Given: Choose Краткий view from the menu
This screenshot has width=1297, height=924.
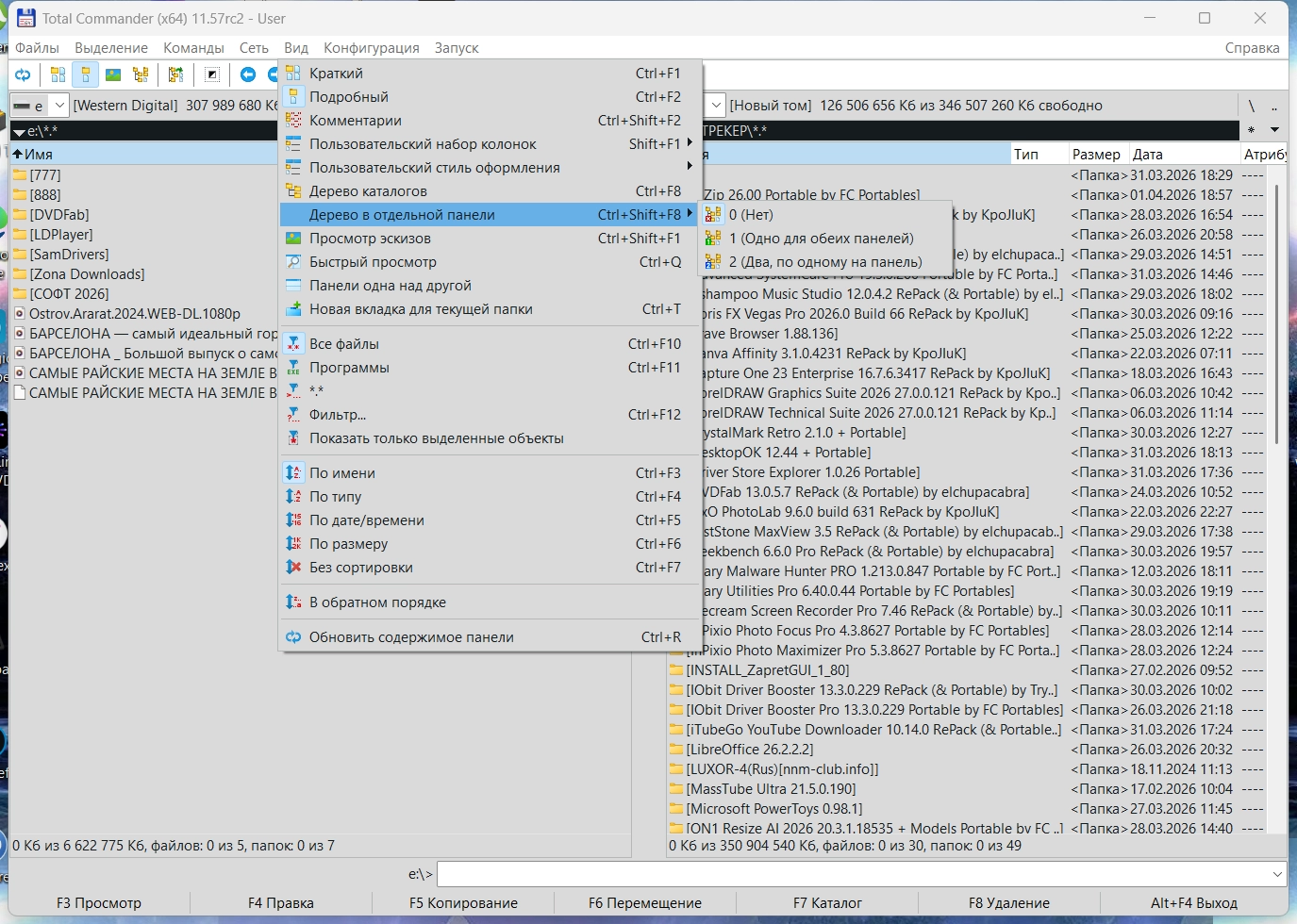Looking at the screenshot, I should [491, 74].
